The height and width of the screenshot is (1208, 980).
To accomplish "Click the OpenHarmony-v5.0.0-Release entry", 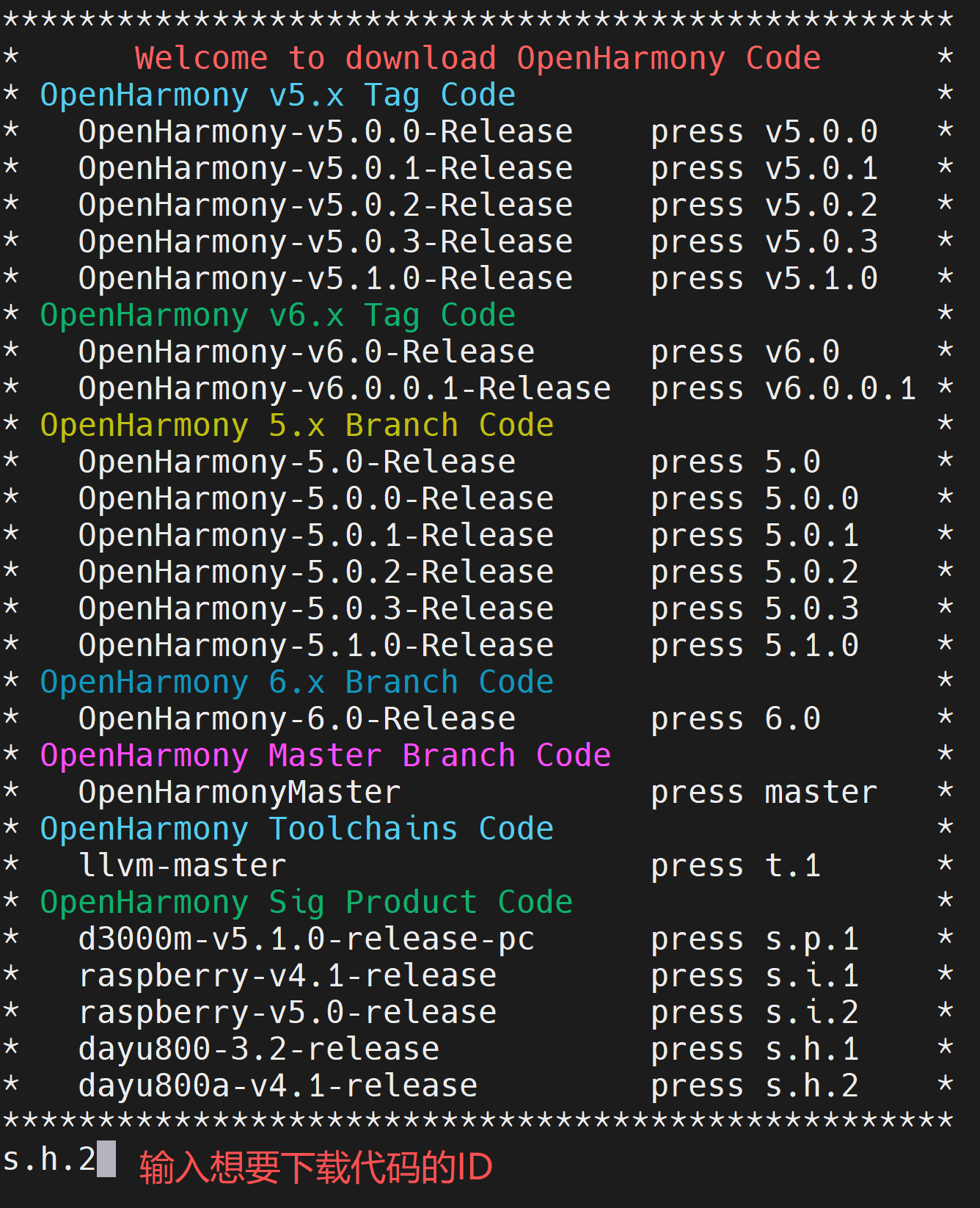I will point(325,132).
